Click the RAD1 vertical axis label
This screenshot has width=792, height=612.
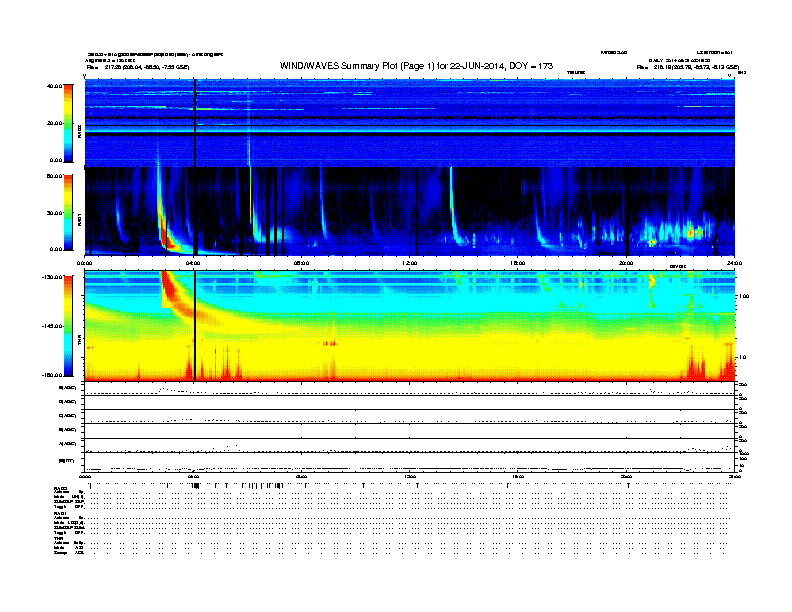coord(79,219)
